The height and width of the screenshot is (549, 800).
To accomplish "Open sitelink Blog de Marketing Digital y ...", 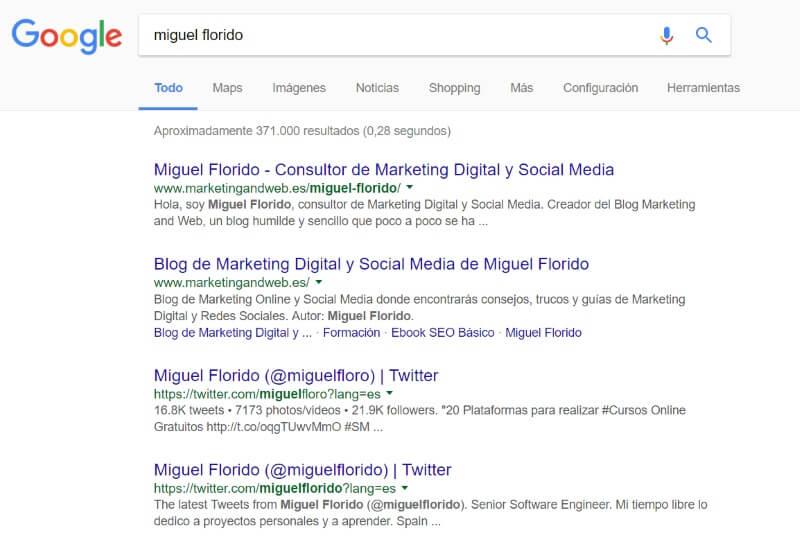I will pos(233,333).
